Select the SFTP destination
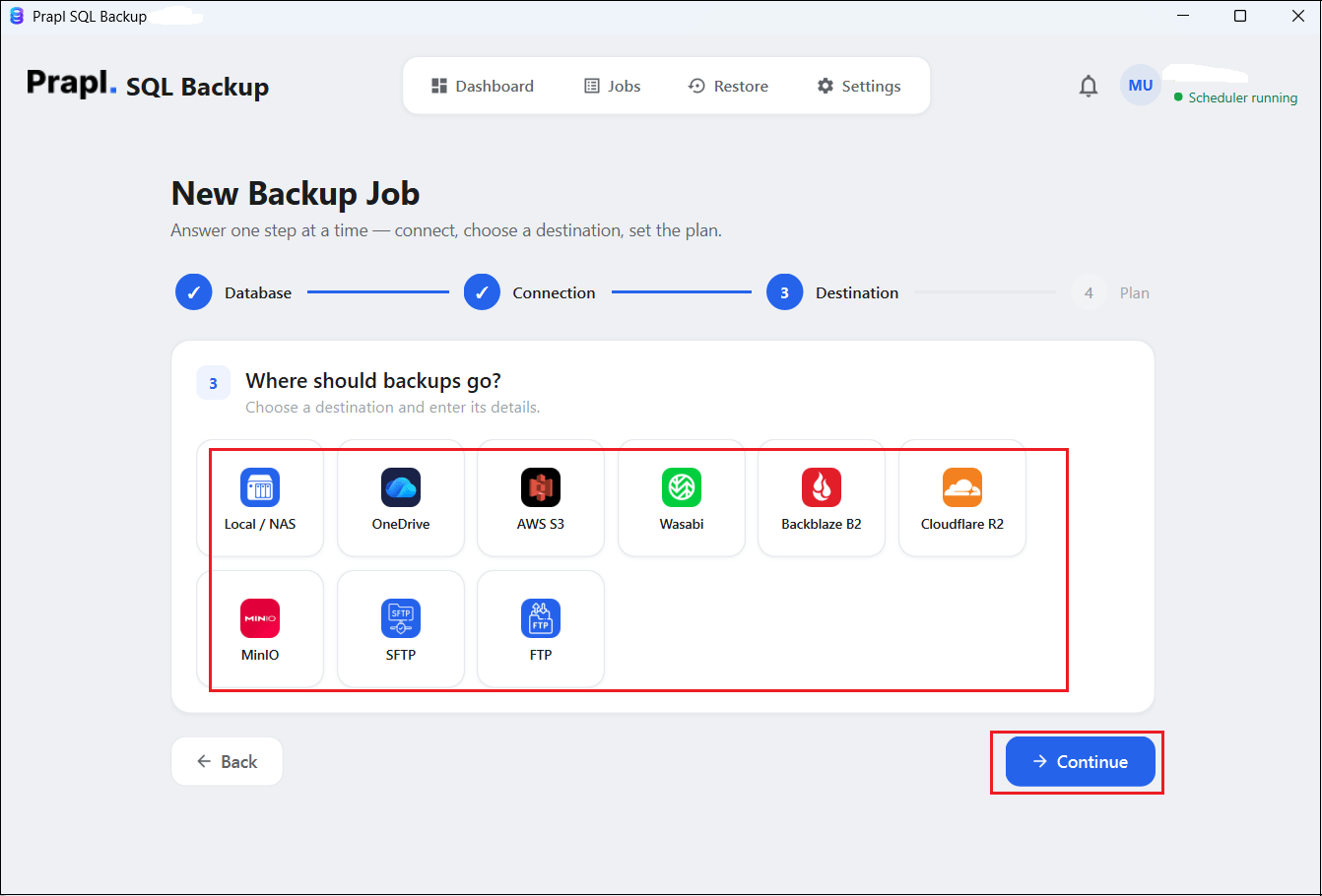Image resolution: width=1322 pixels, height=896 pixels. click(401, 629)
